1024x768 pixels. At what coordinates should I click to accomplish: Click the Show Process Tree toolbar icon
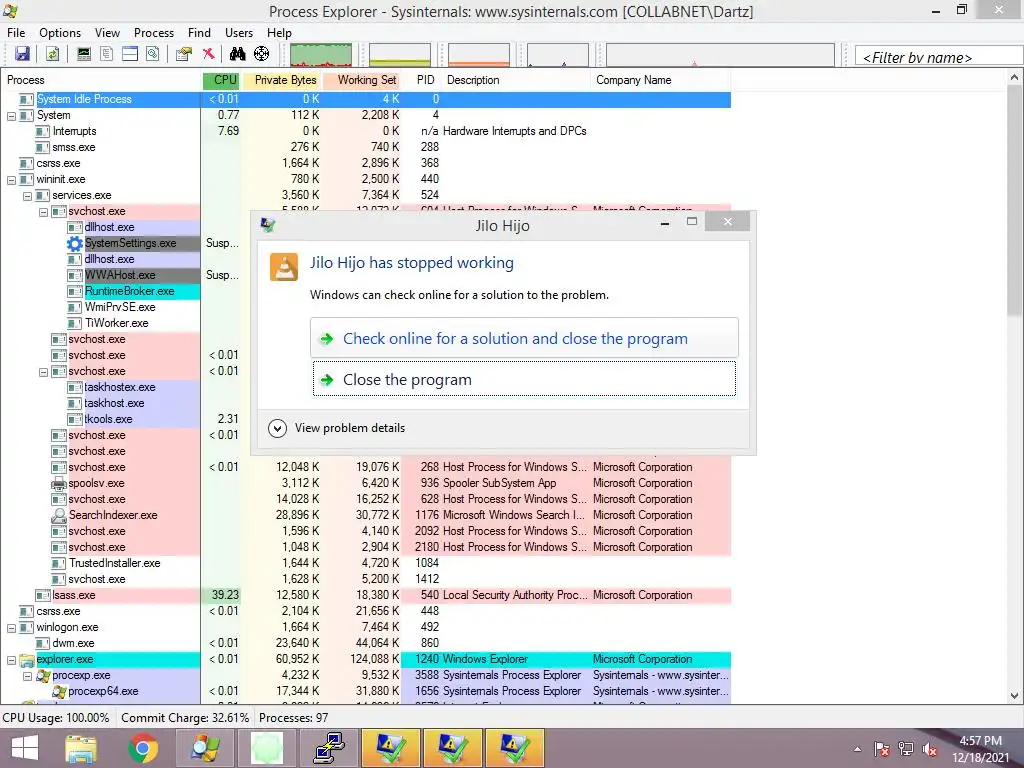106,54
